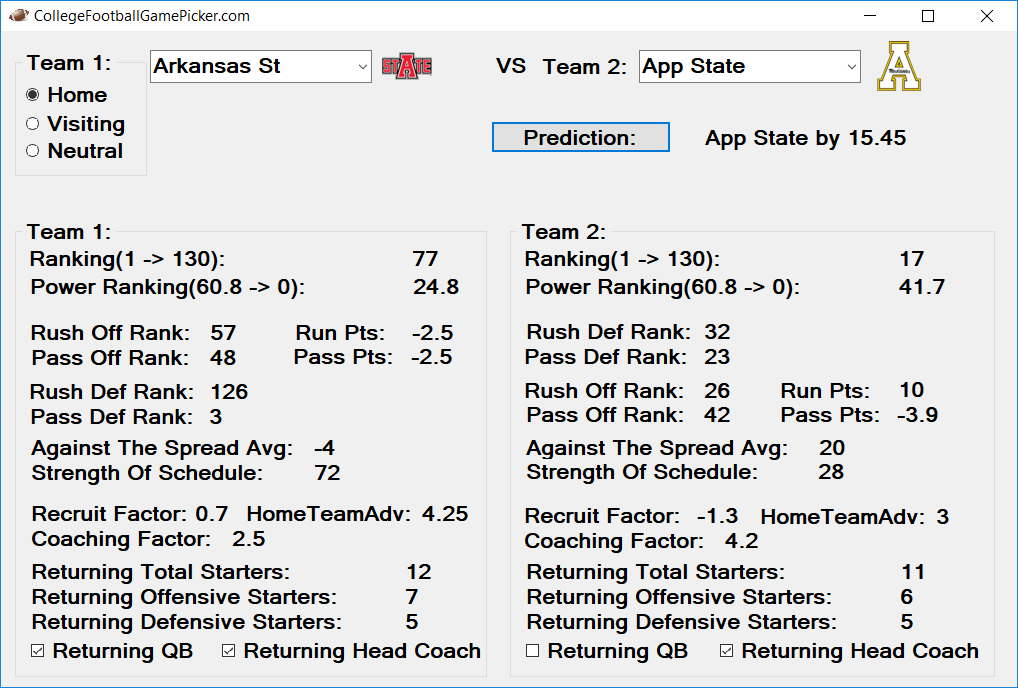1018x688 pixels.
Task: Minimize the CollegeFootballGamePicker window
Action: tap(871, 16)
